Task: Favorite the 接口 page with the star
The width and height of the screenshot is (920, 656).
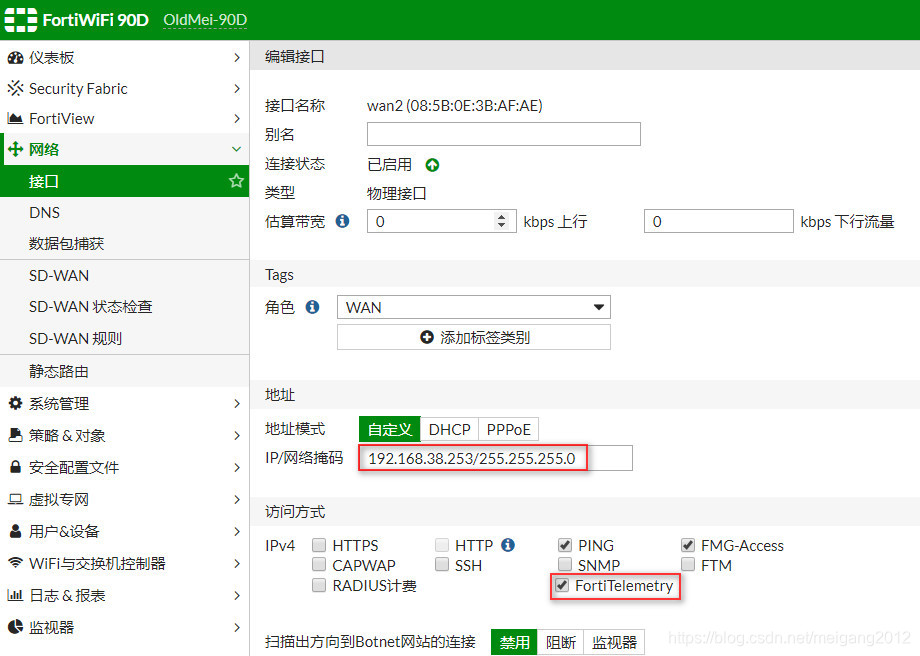Action: [x=236, y=181]
